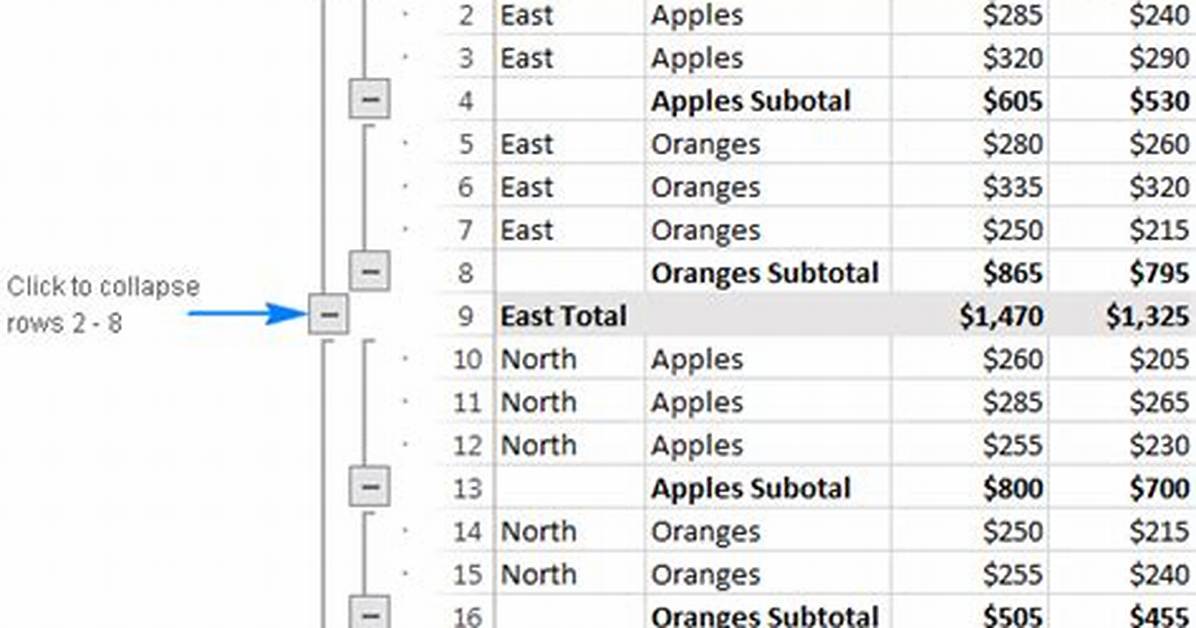
Task: Select row header 9
Action: [x=466, y=316]
